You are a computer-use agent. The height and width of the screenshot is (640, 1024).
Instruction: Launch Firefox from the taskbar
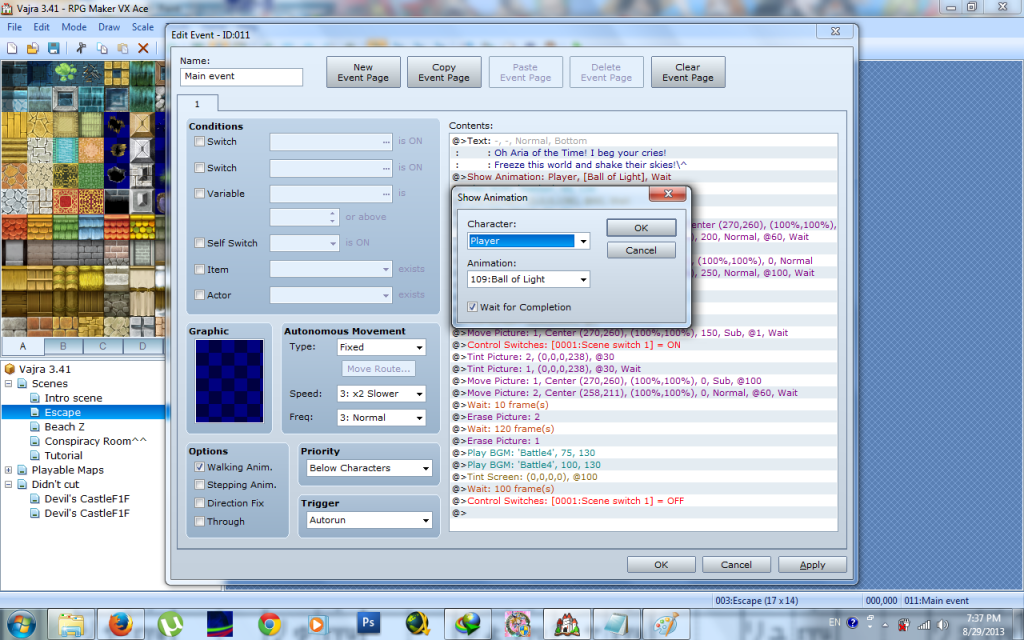[x=120, y=624]
